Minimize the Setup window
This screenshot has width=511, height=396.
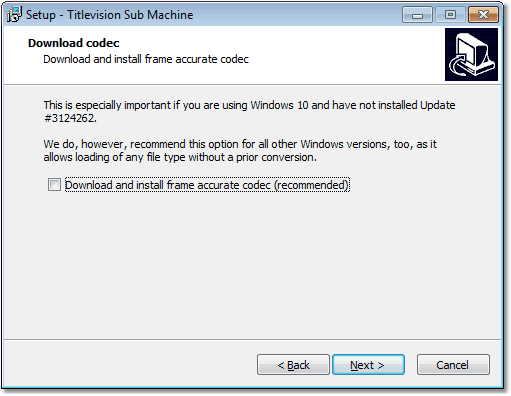point(417,15)
